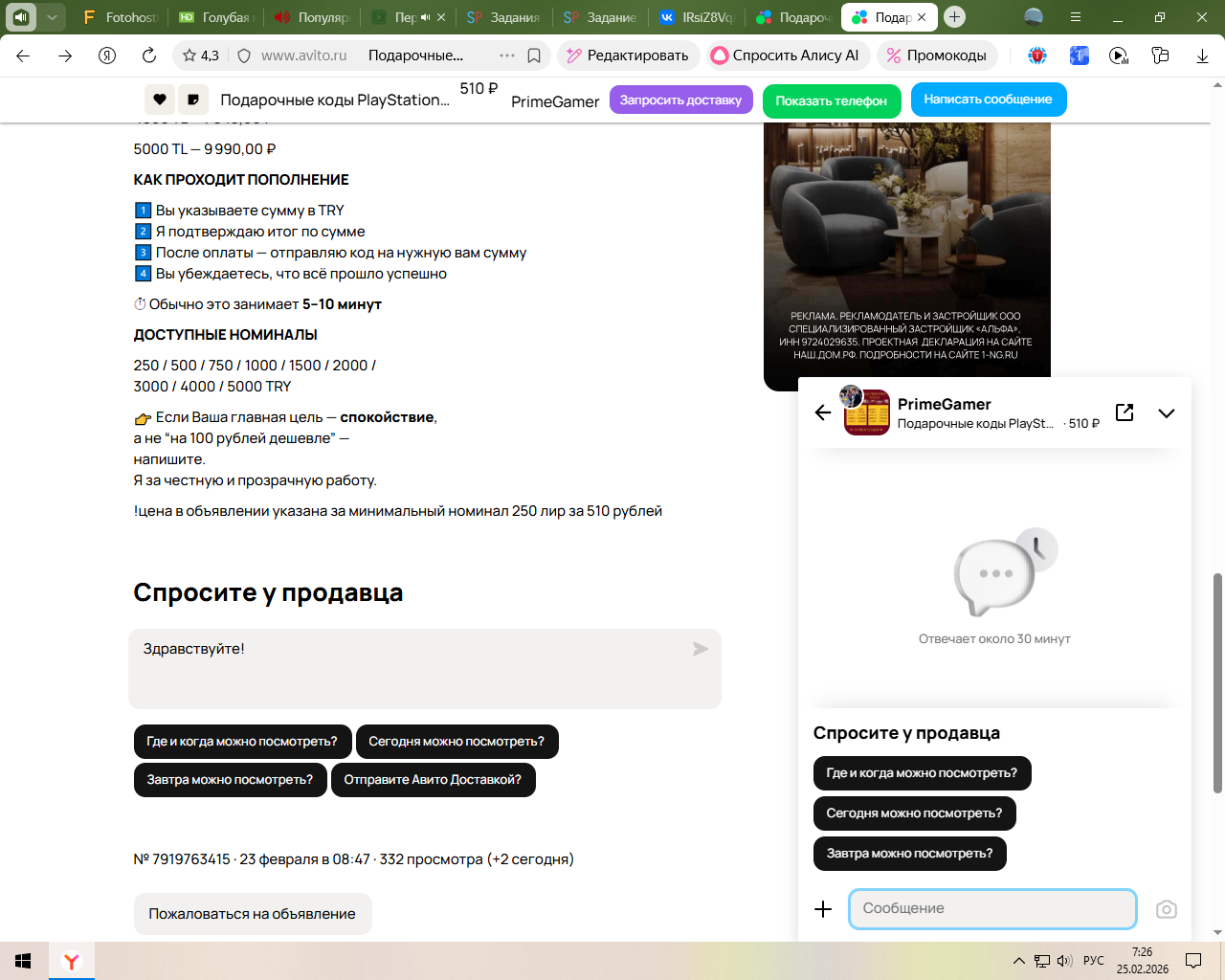The height and width of the screenshot is (980, 1225).
Task: Open the browser hamburger menu
Action: pos(1076,17)
